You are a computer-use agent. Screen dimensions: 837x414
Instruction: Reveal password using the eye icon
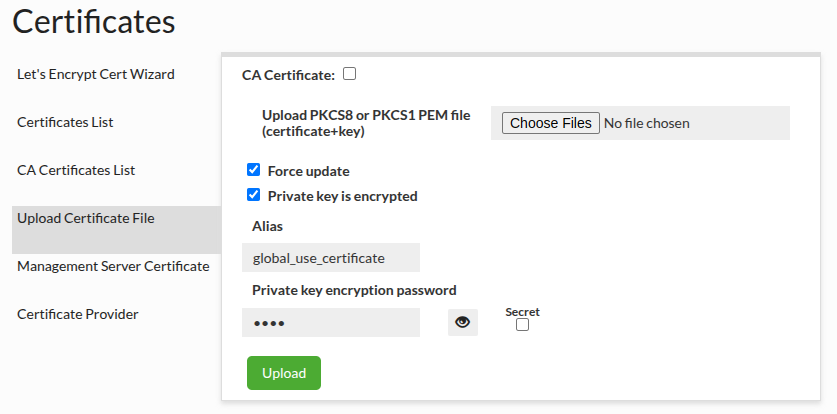pyautogui.click(x=463, y=322)
